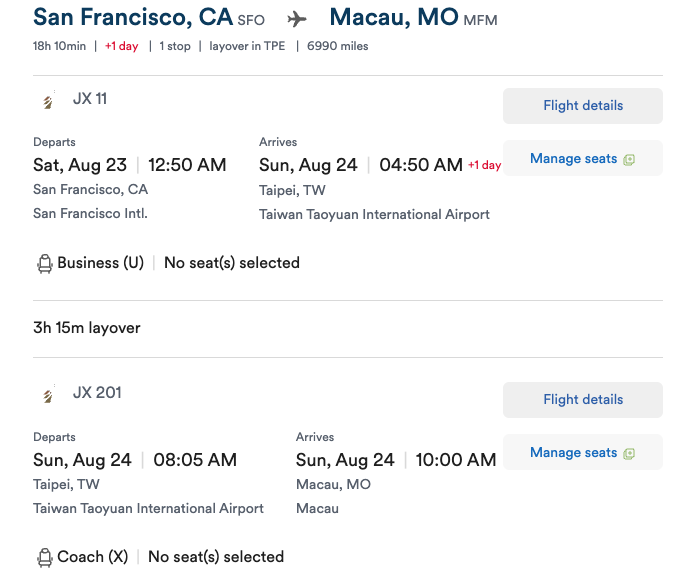Viewport: 683px width, 584px height.
Task: Click the airplane icon between cities
Action: [297, 19]
